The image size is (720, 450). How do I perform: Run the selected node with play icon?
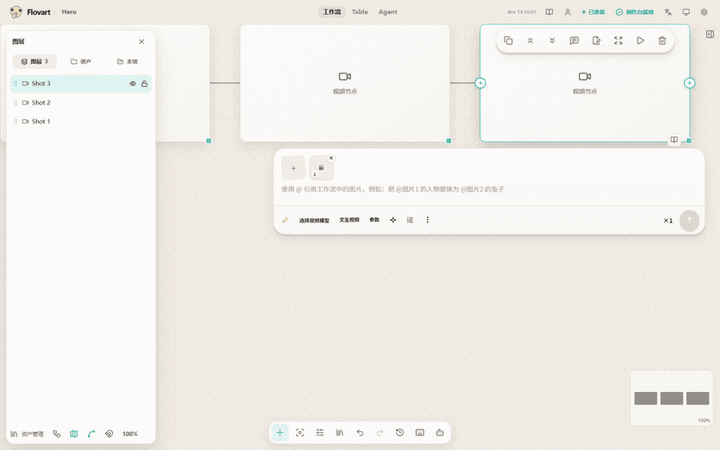coord(640,41)
